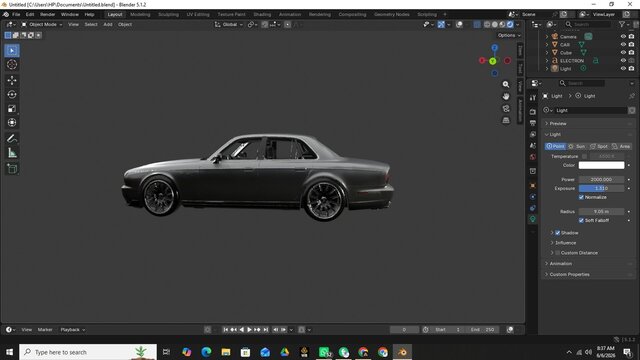Click the Blender logo menu icon
Image resolution: width=640 pixels, height=360 pixels.
tap(6, 14)
